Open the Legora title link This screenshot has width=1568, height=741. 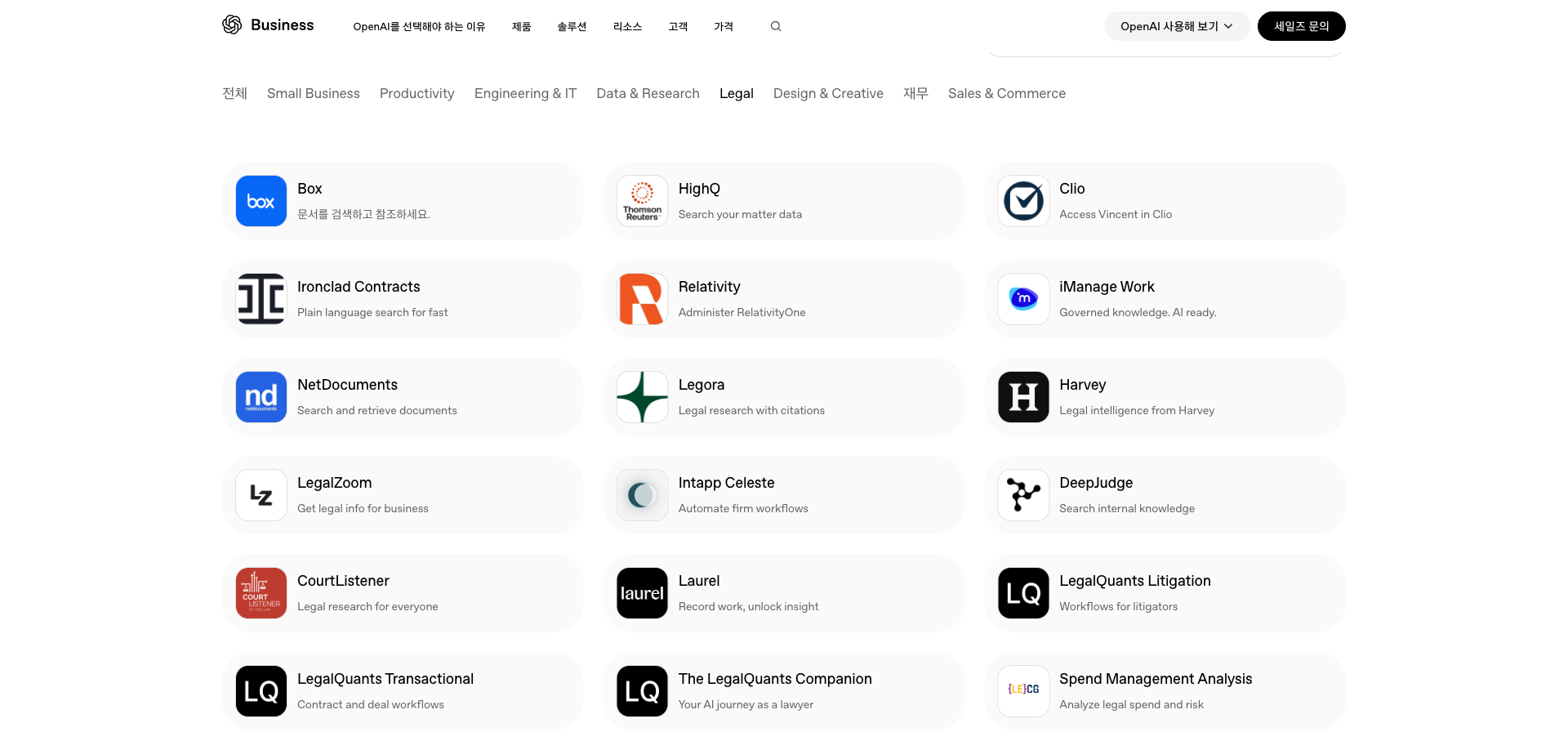pyautogui.click(x=702, y=385)
